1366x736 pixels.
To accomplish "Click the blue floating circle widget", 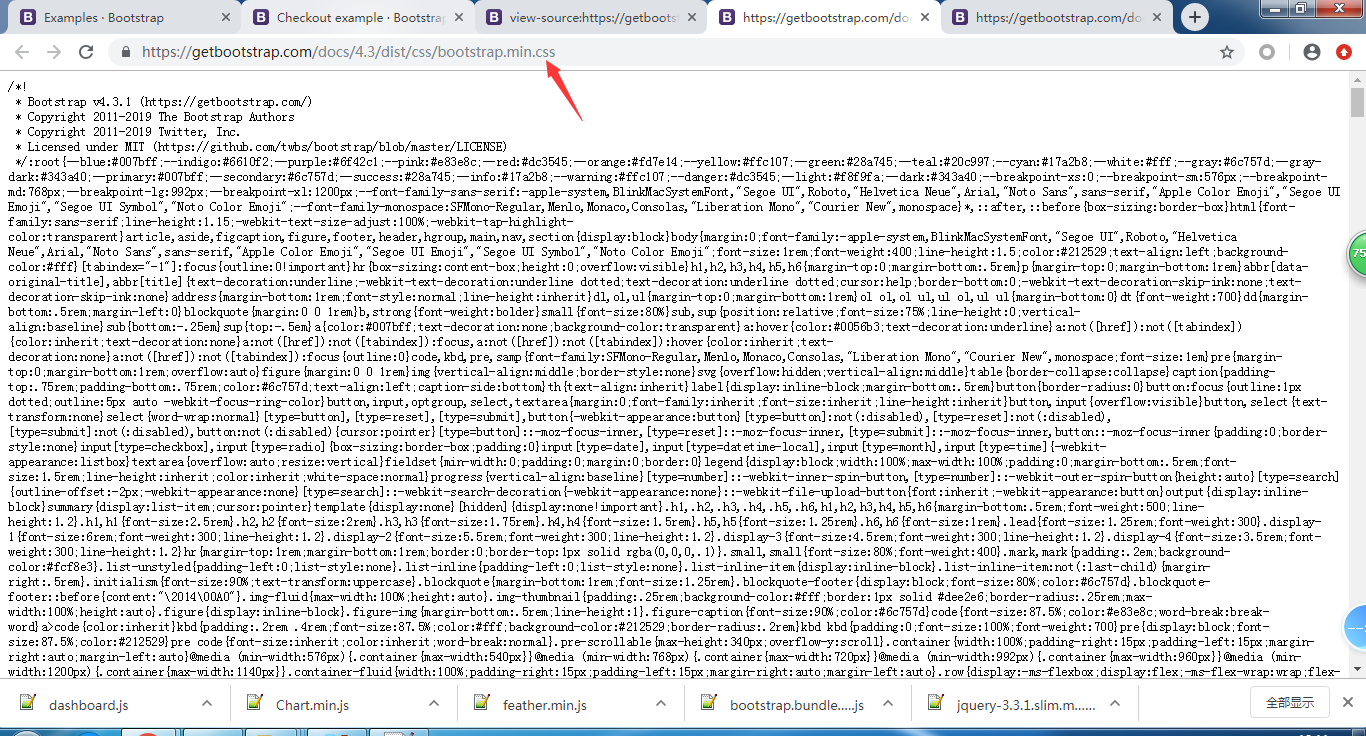I will coord(1356,628).
